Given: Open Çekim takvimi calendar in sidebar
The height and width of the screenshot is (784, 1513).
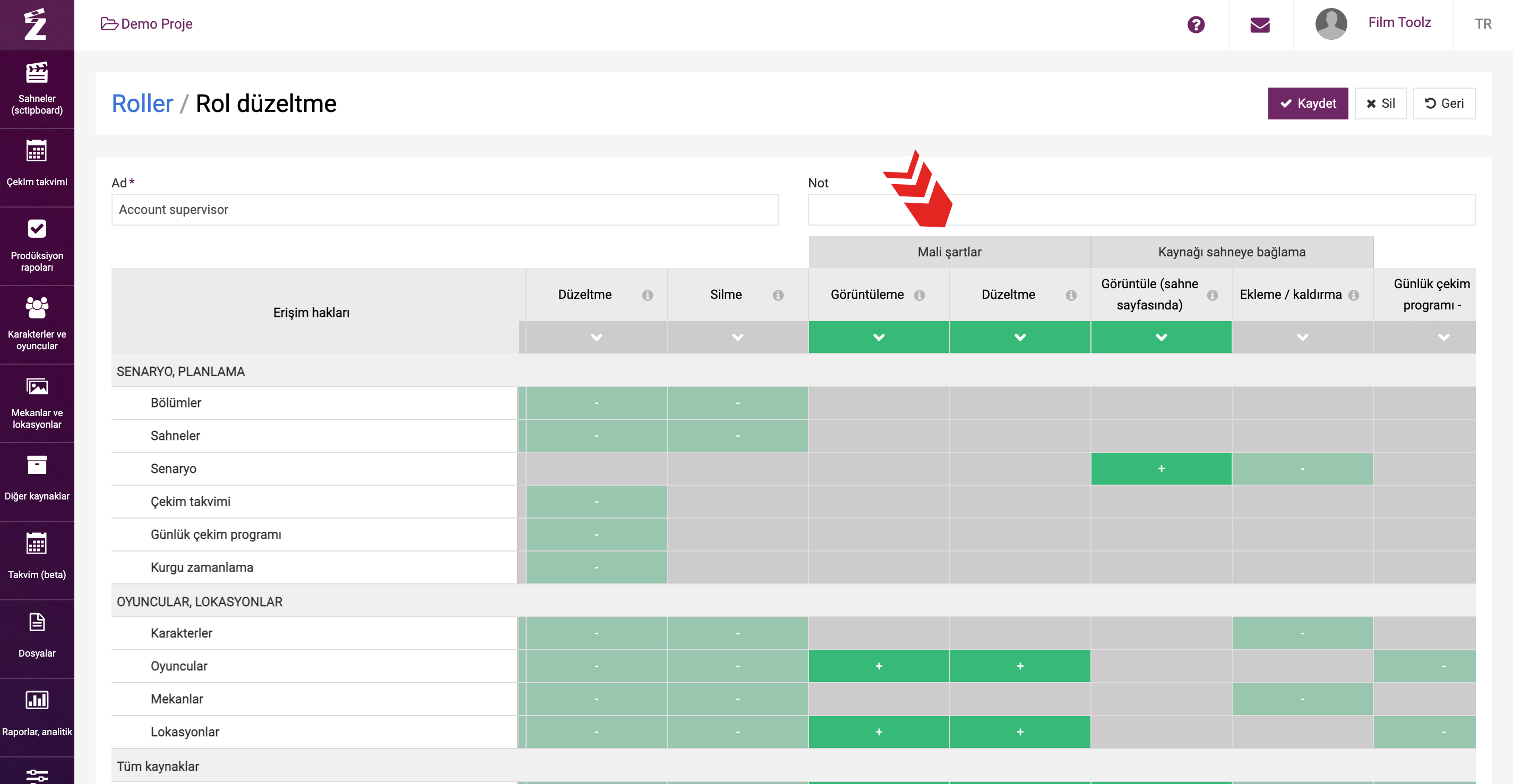Looking at the screenshot, I should tap(37, 167).
